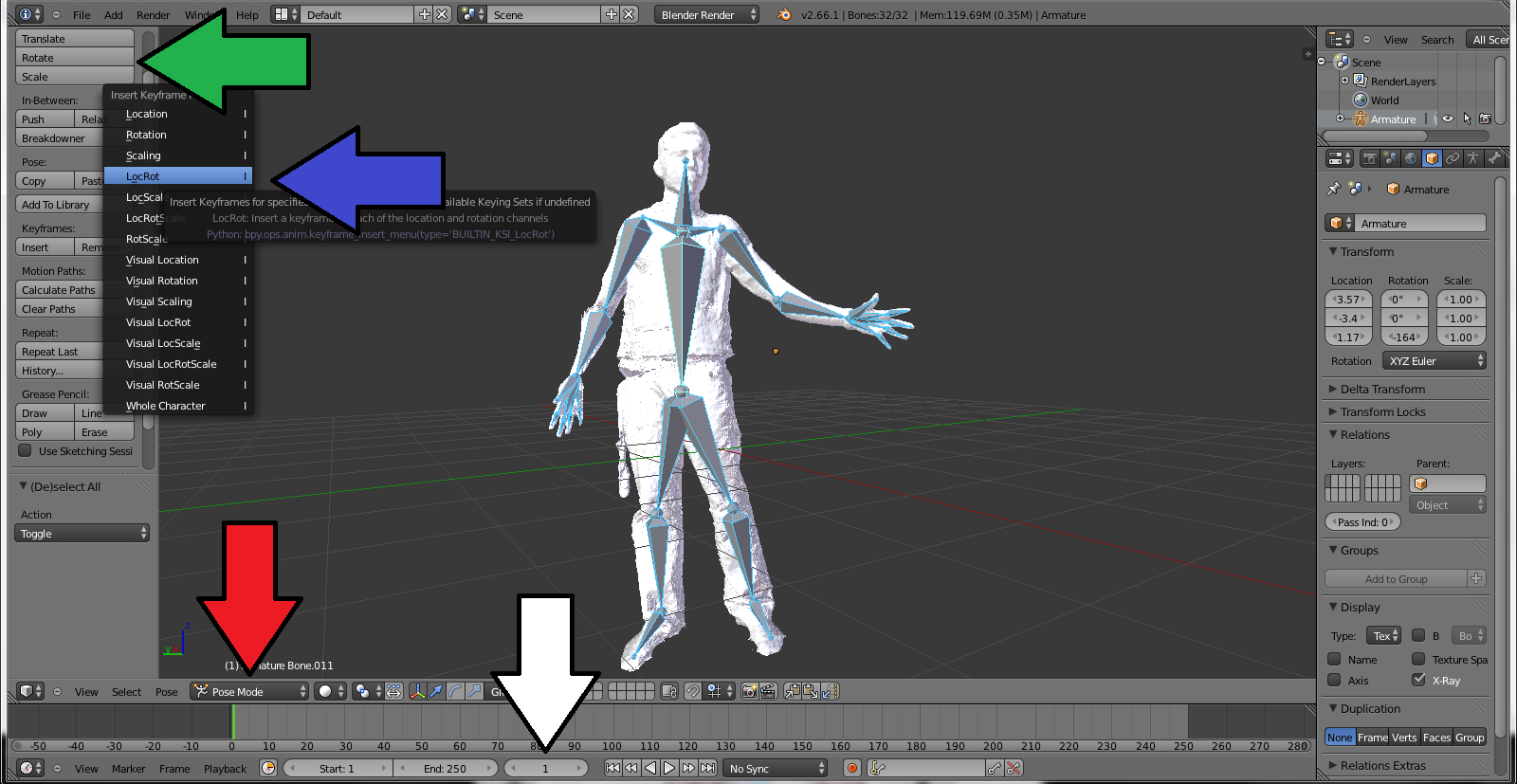Viewport: 1517px width, 784px height.
Task: Expand RenderLayers in the outliner tree
Action: coord(1344,81)
